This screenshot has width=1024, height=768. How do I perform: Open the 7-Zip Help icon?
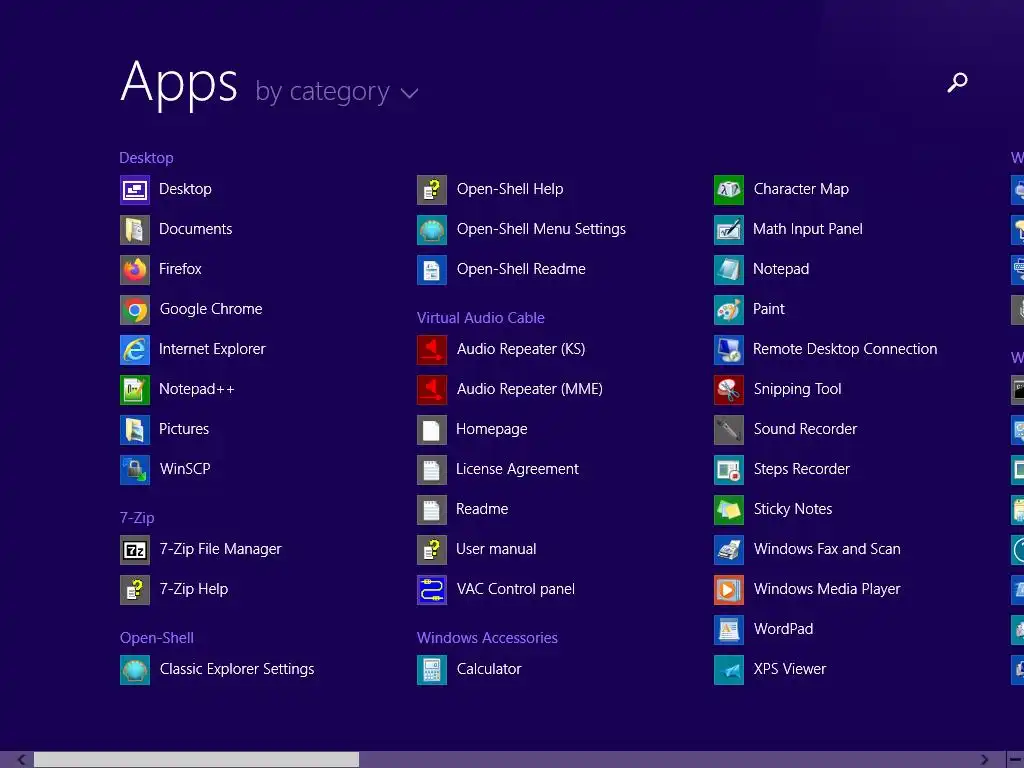pos(135,590)
